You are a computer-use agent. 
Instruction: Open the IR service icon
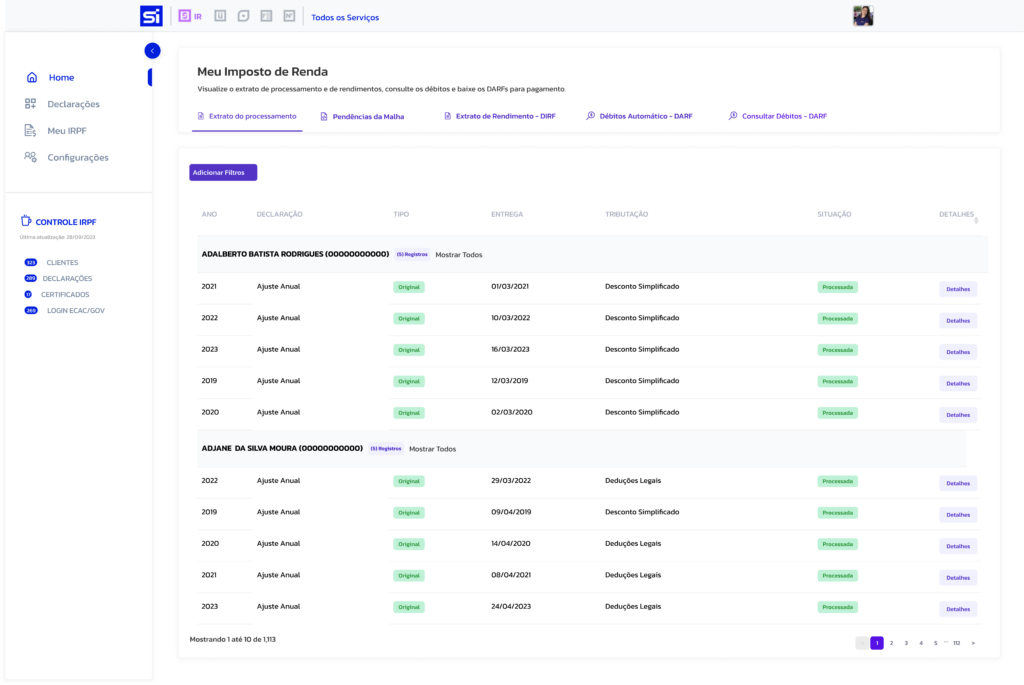pos(185,16)
